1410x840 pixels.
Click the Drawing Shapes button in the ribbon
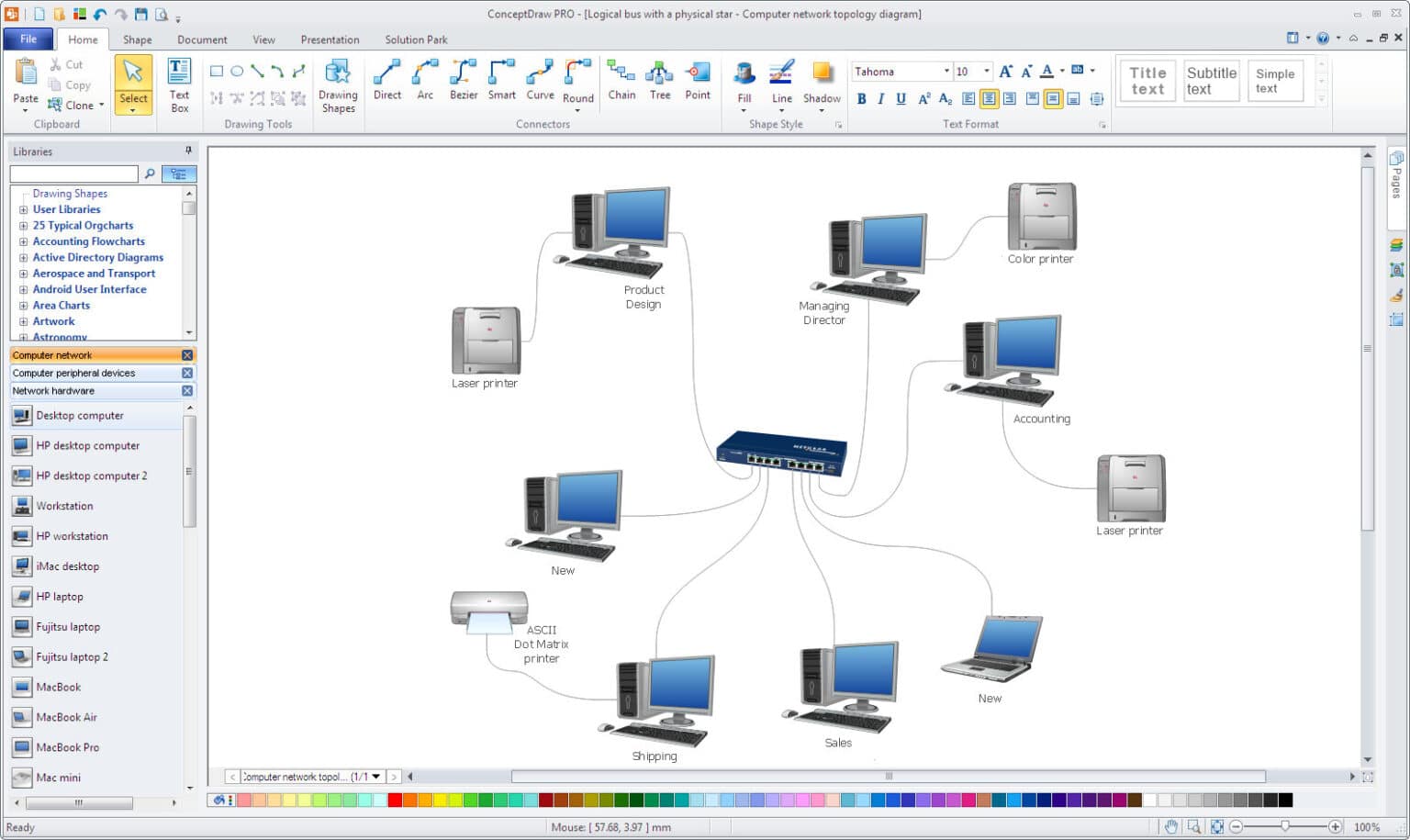pyautogui.click(x=338, y=83)
